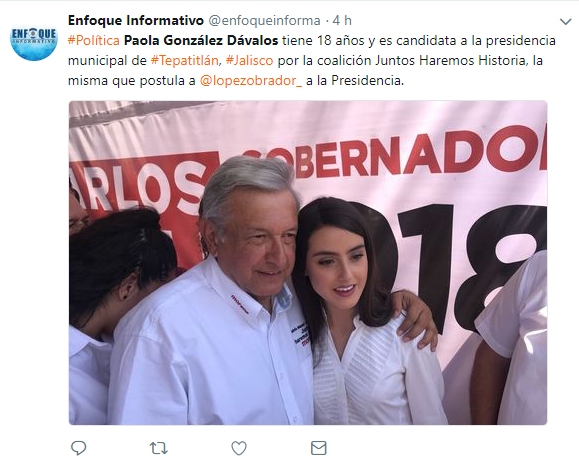Click the reply speech bubble icon
Image resolution: width=579 pixels, height=461 pixels.
click(x=78, y=448)
